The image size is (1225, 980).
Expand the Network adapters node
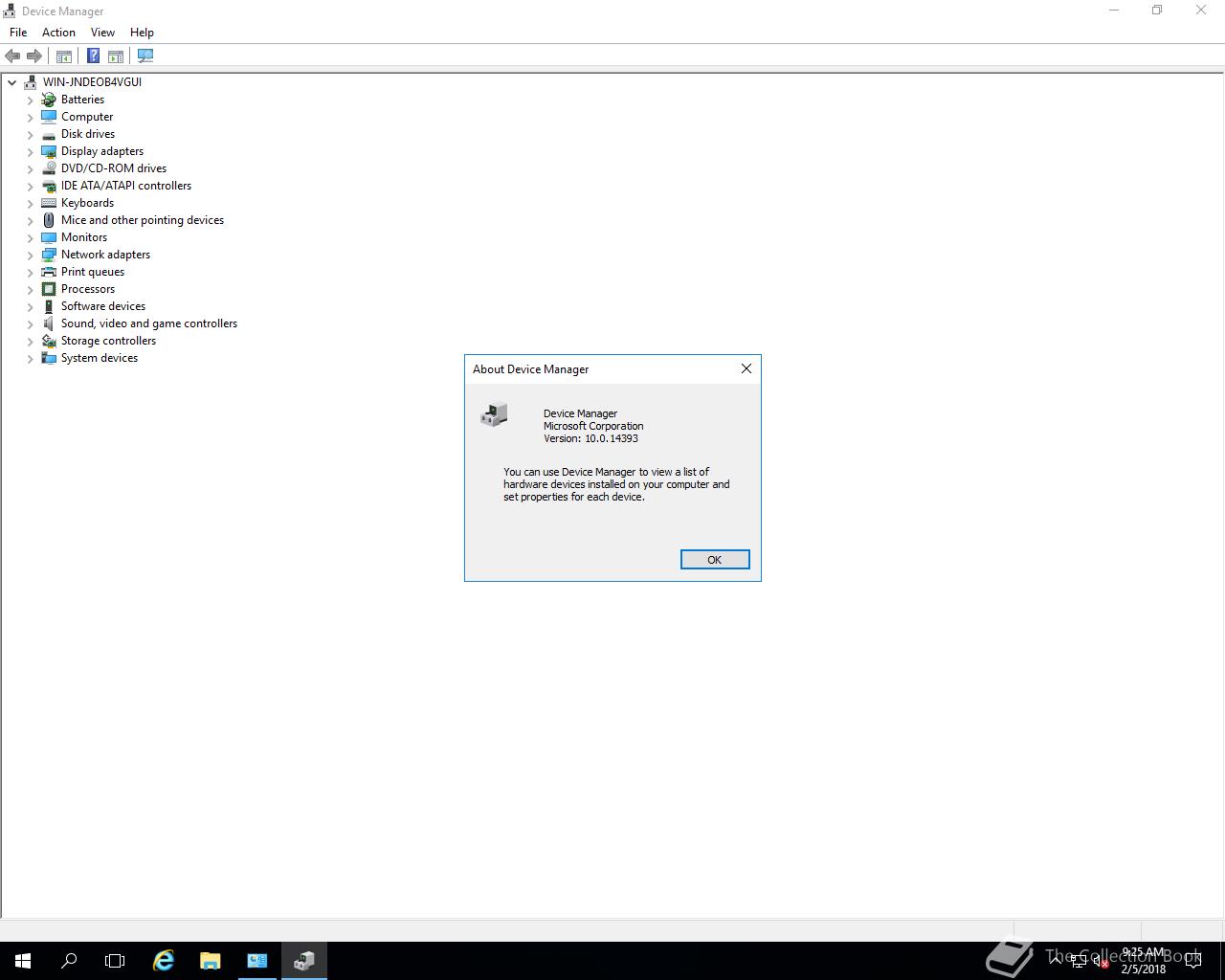[30, 255]
